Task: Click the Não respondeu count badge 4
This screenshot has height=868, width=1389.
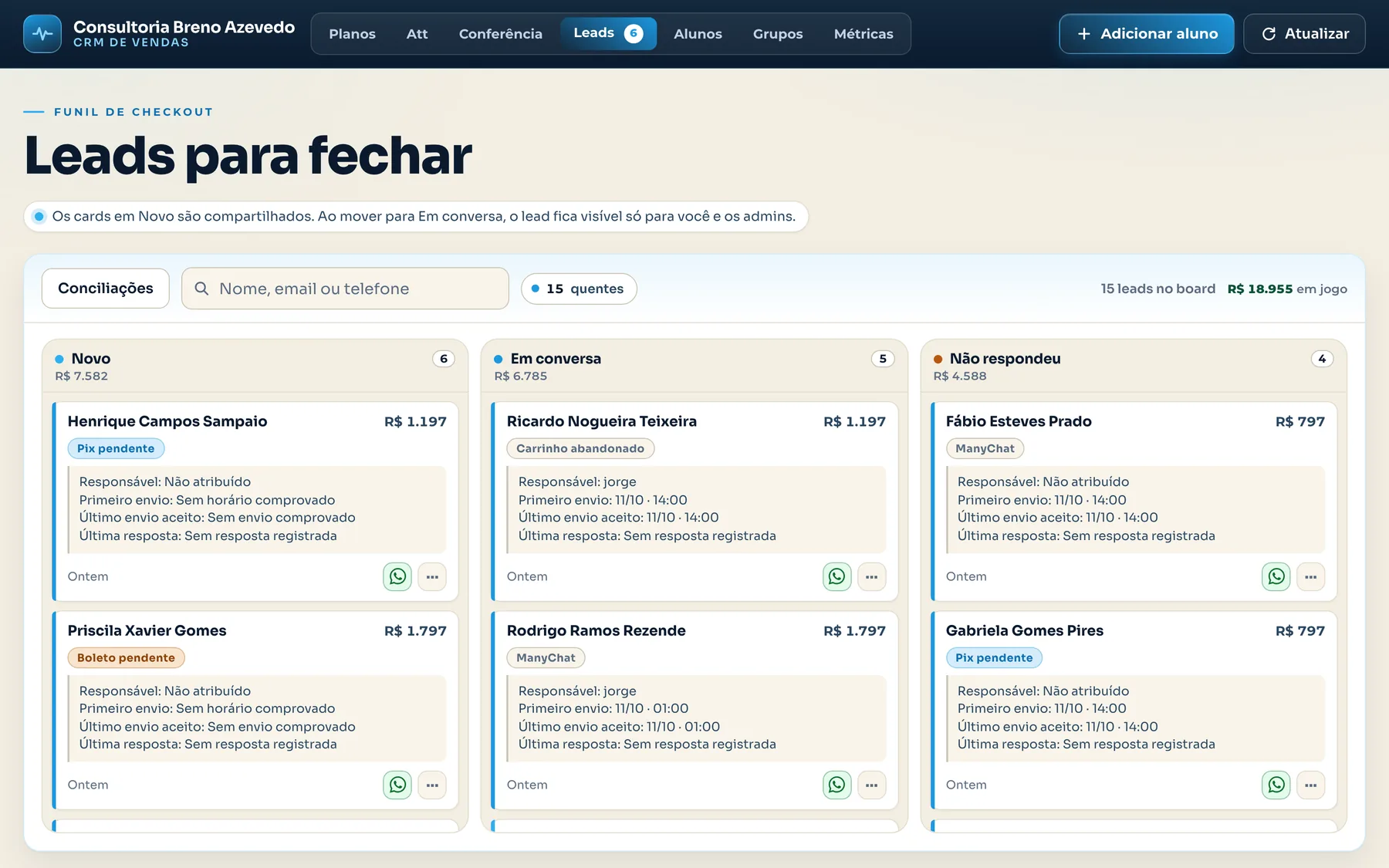Action: (x=1322, y=359)
